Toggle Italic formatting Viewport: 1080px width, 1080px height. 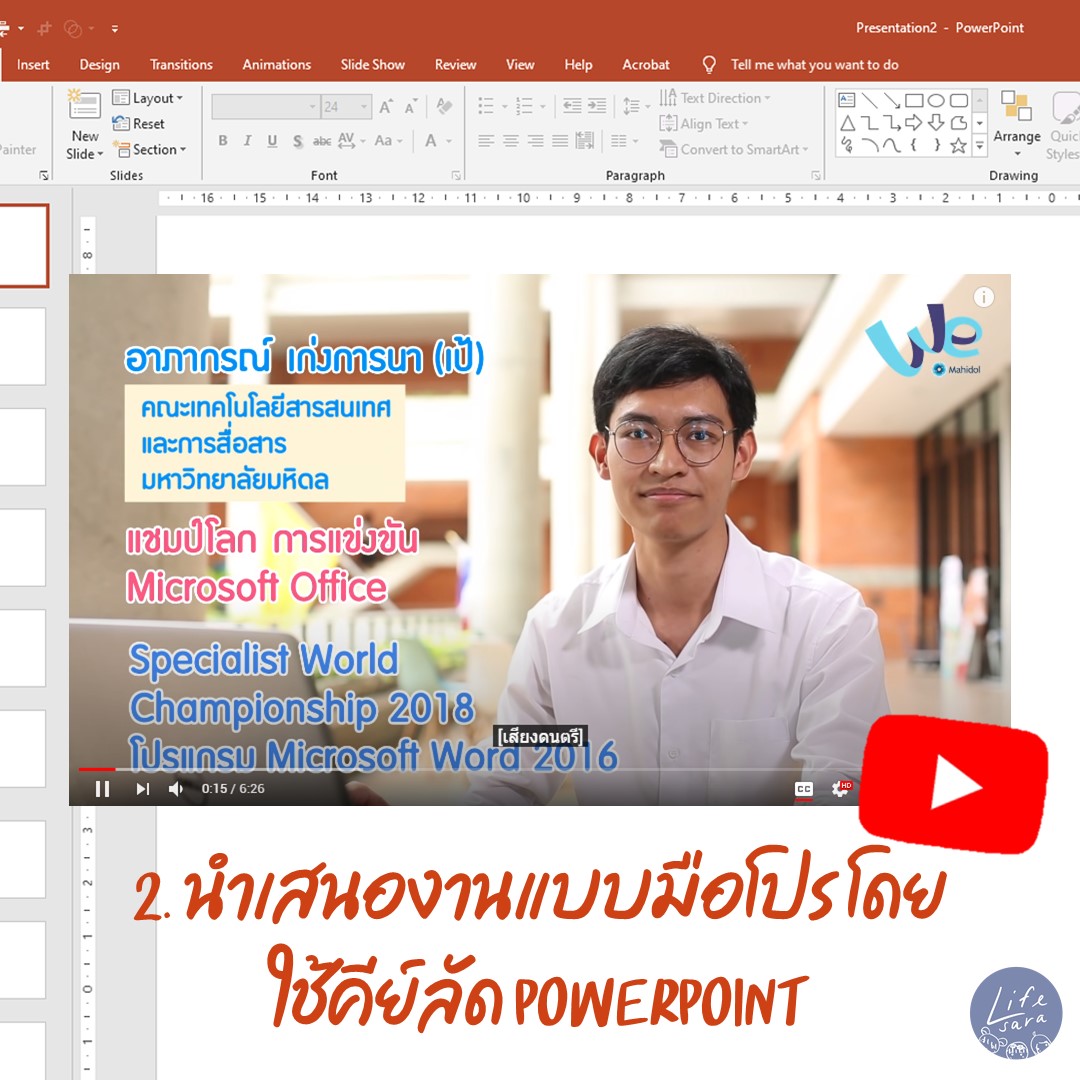point(247,141)
